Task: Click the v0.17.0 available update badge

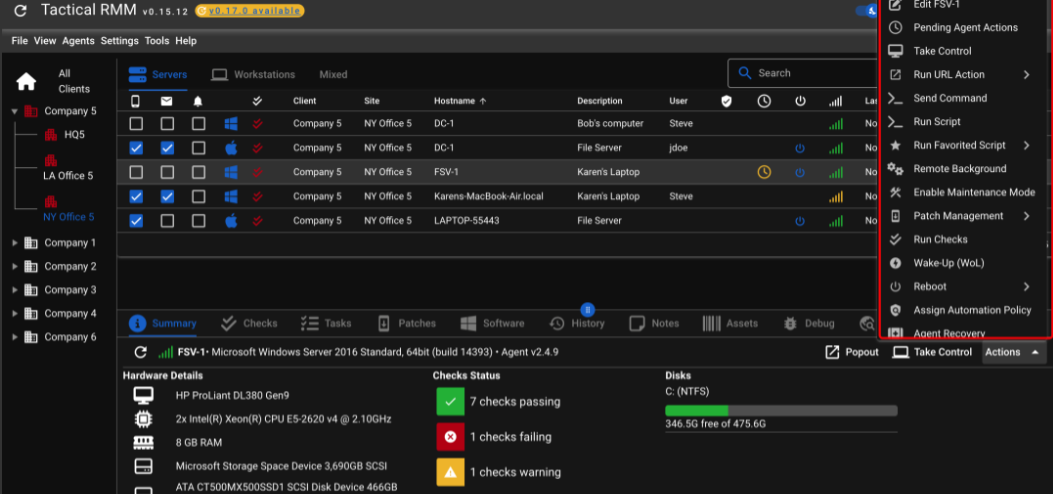Action: click(x=250, y=11)
